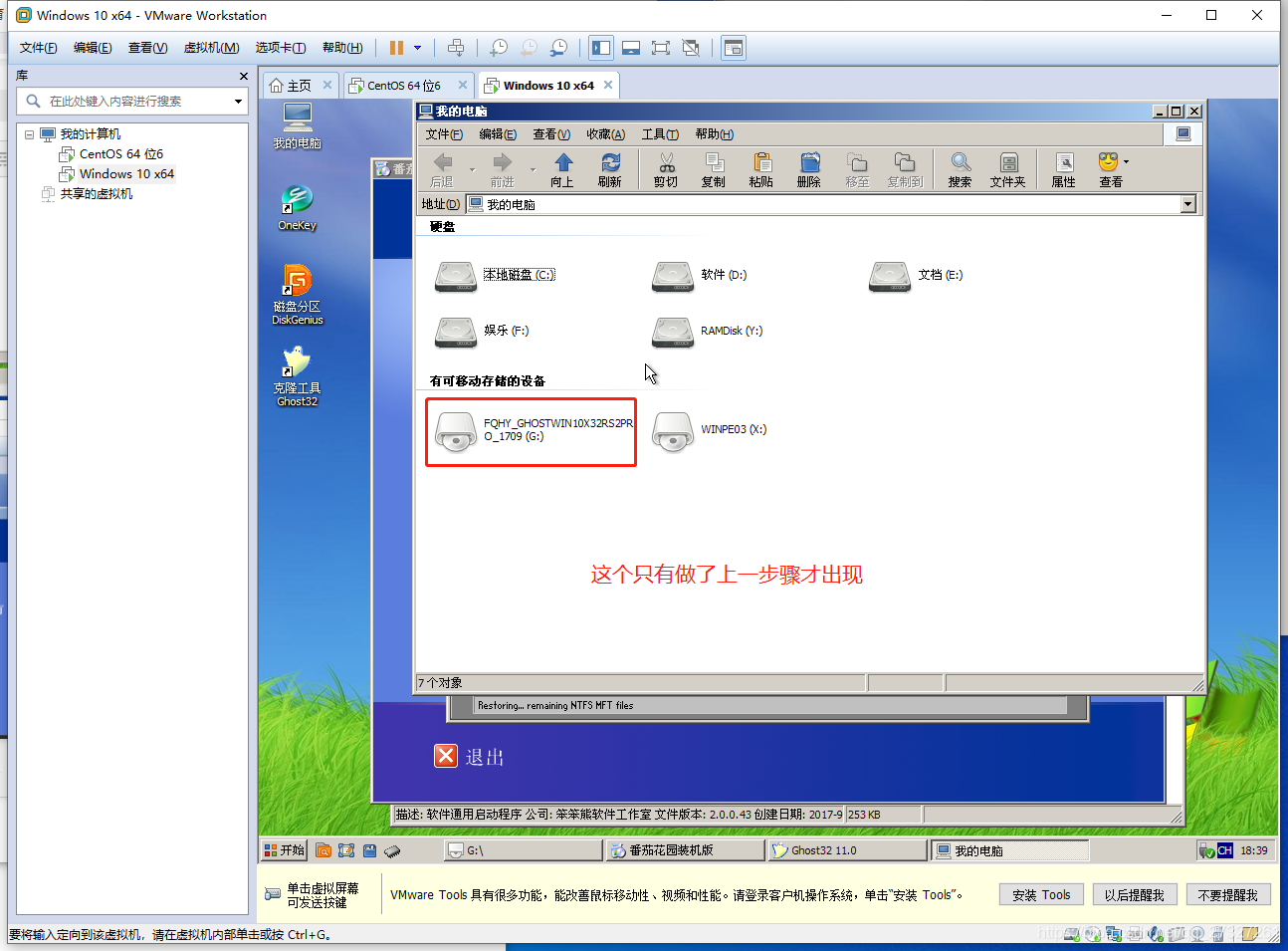Open the library search dropdown arrow
The height and width of the screenshot is (951, 1288).
coord(238,101)
